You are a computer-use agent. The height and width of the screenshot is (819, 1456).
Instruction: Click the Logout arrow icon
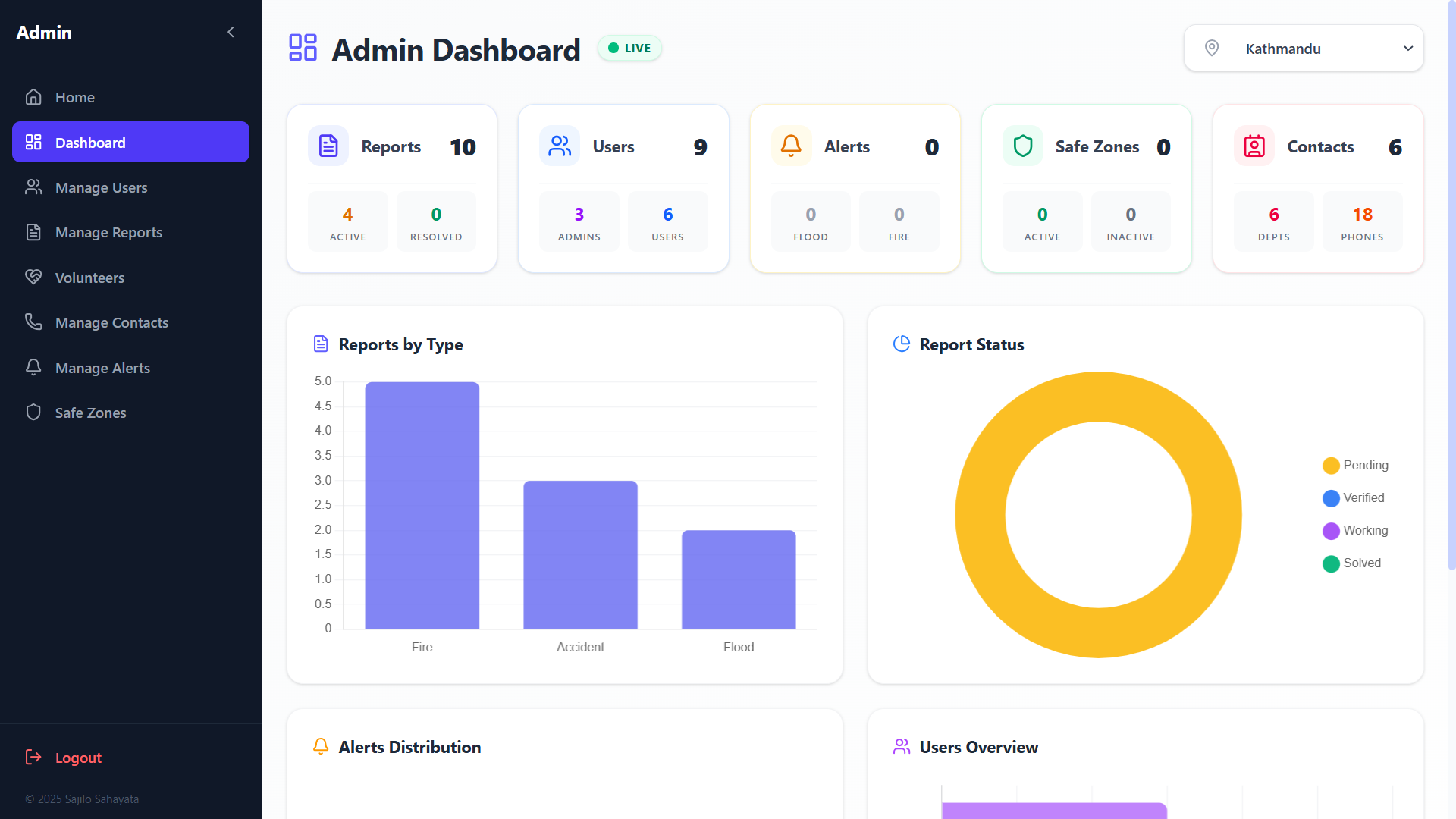(x=33, y=758)
